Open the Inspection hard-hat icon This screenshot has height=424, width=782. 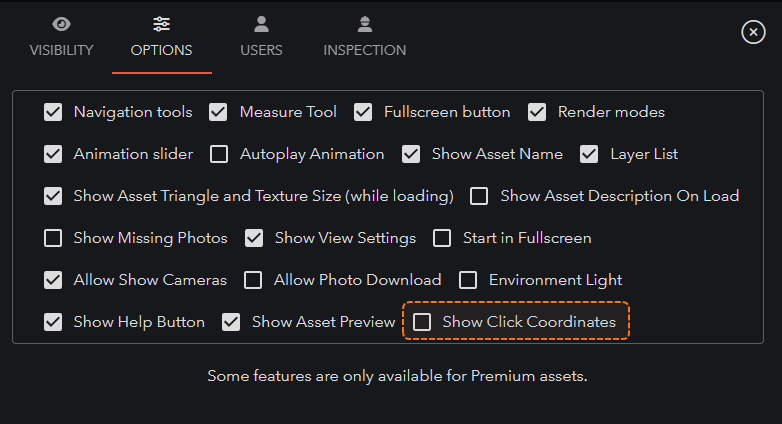(365, 24)
